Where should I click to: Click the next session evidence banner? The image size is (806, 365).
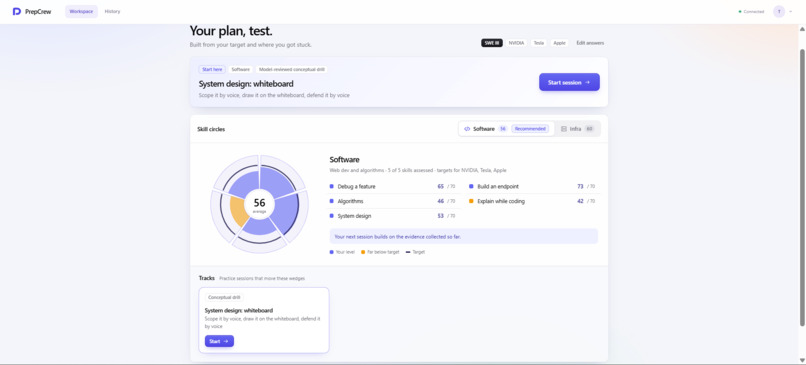[464, 236]
